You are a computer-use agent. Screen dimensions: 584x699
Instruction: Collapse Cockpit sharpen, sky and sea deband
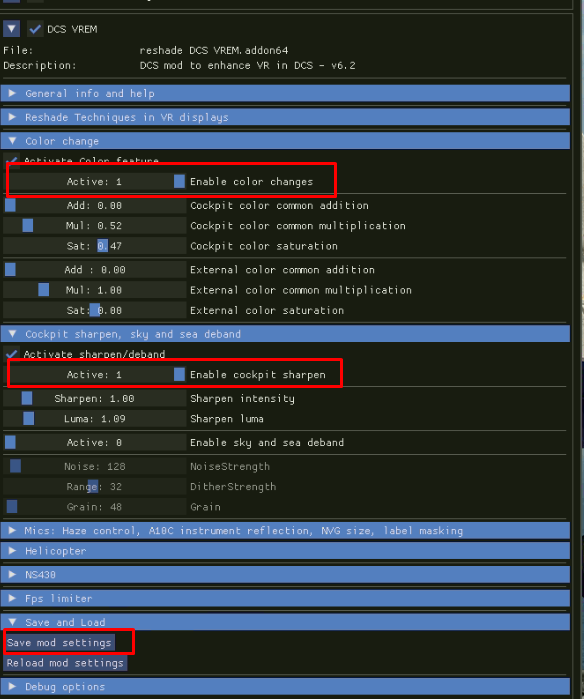click(x=285, y=334)
